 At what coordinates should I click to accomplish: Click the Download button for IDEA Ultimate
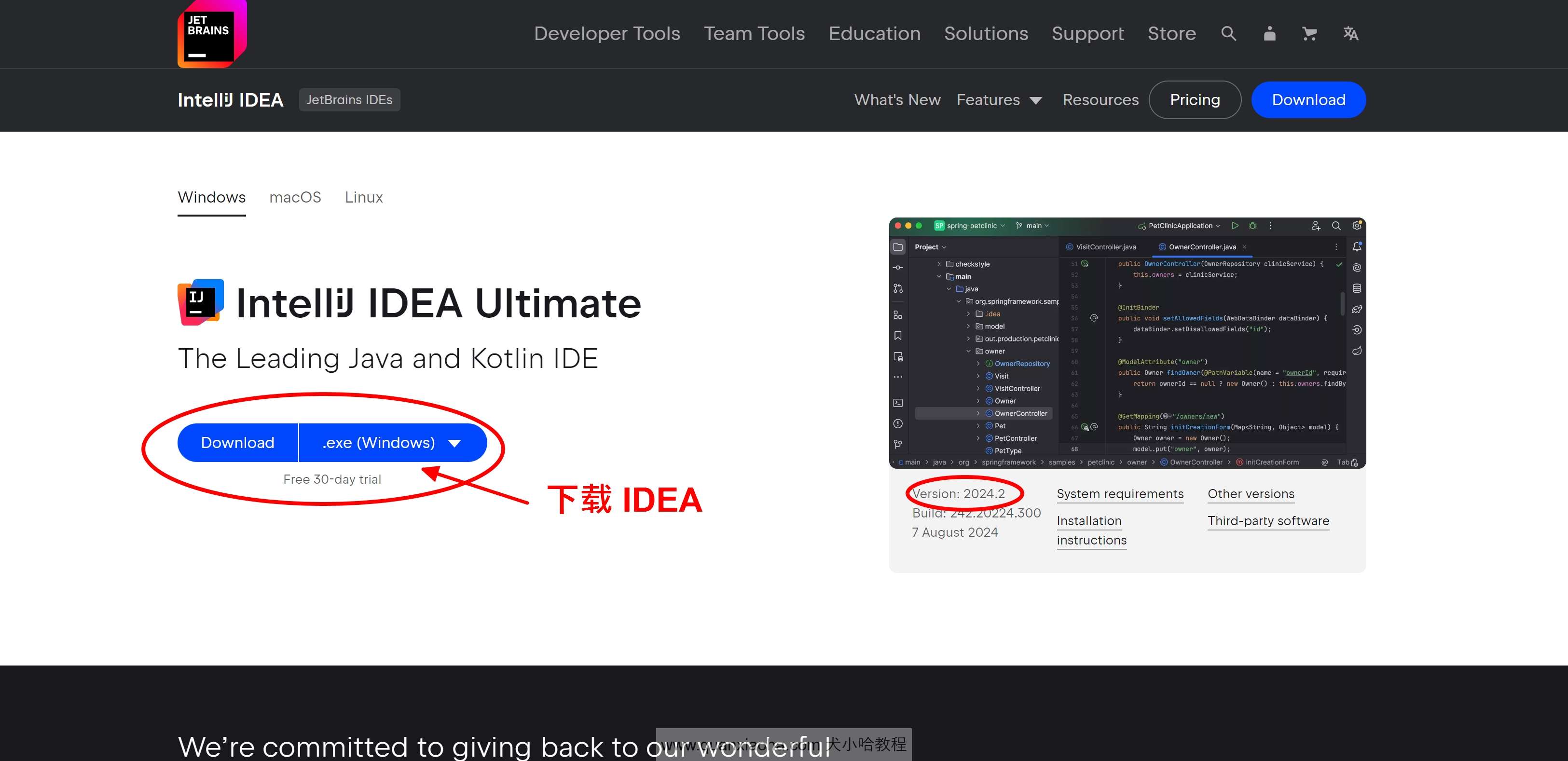[237, 442]
